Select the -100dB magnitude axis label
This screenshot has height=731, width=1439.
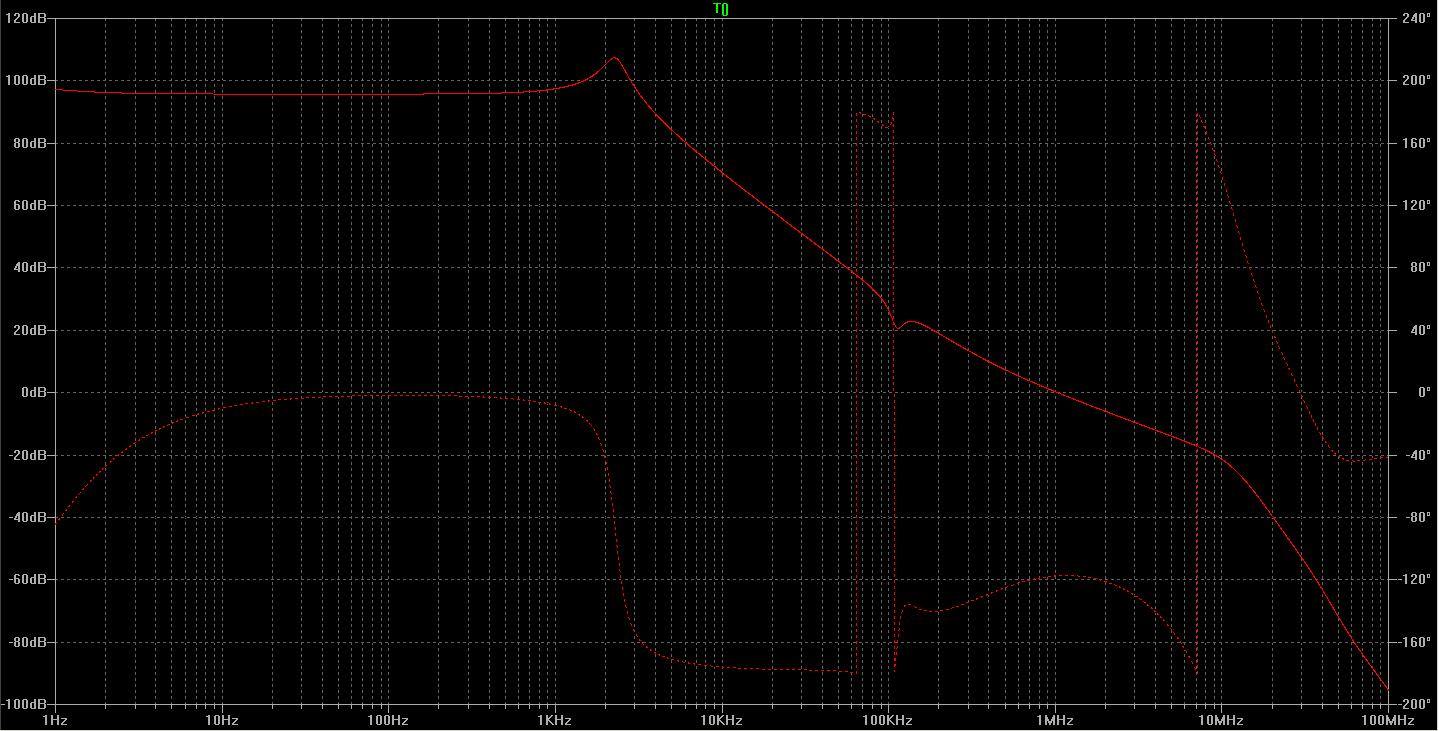pos(25,704)
